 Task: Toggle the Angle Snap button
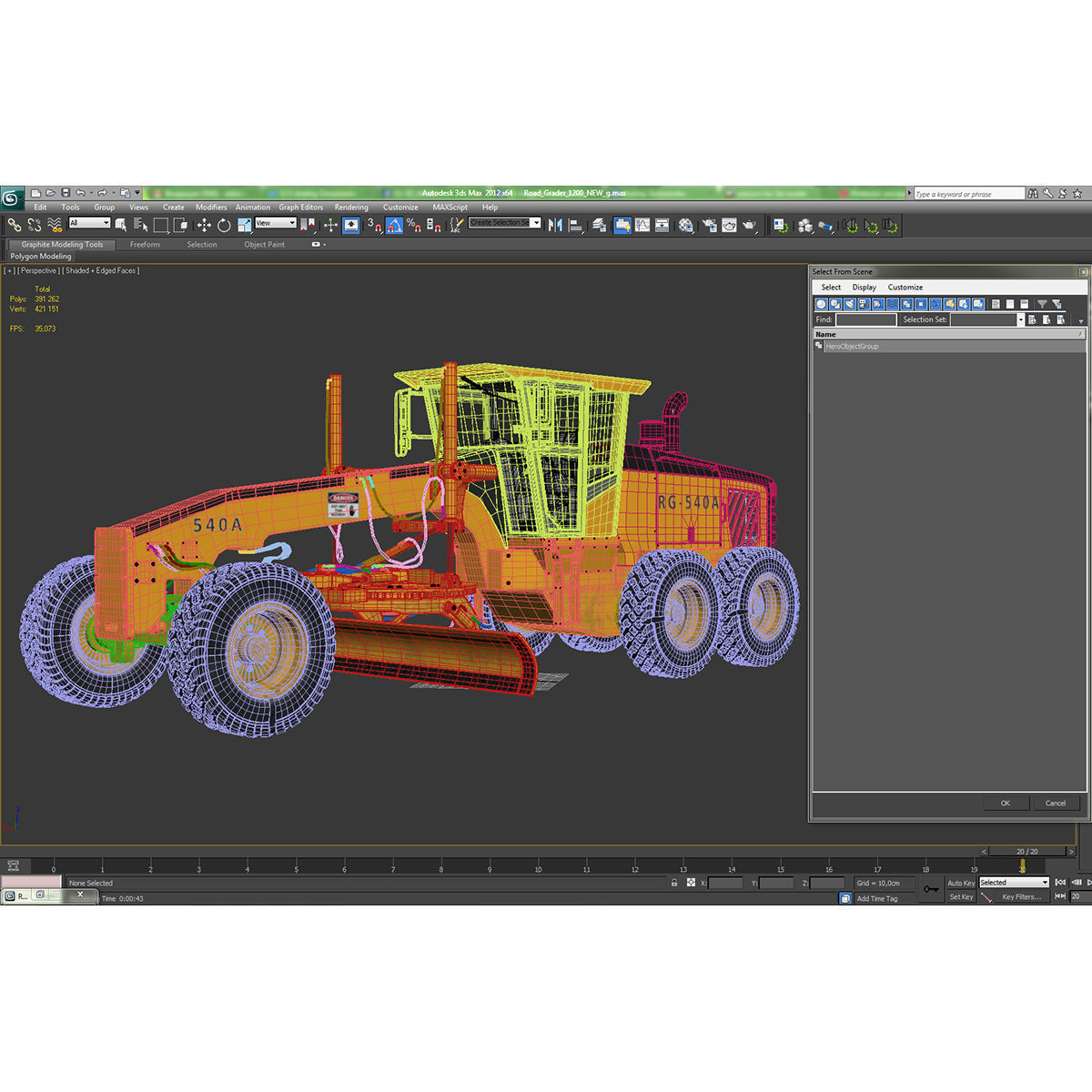[394, 225]
